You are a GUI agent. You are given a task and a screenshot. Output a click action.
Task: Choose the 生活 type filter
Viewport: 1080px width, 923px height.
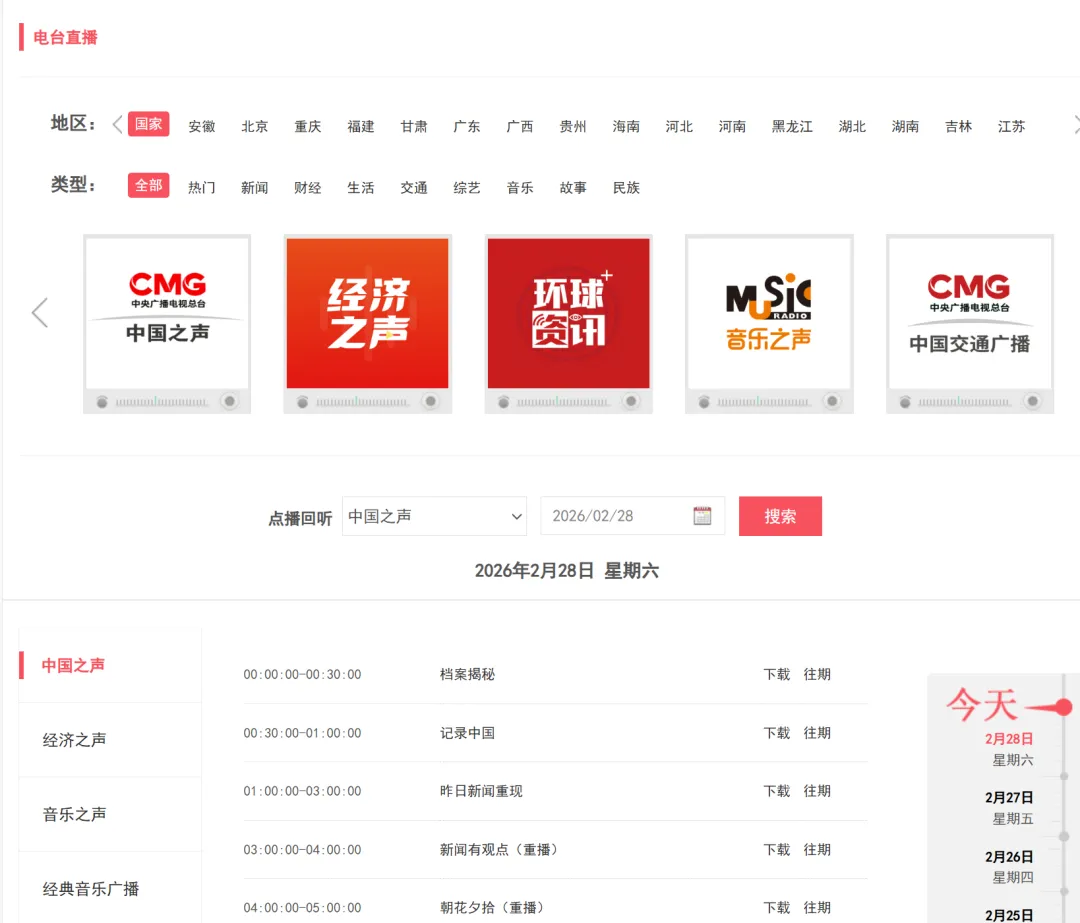pyautogui.click(x=361, y=187)
